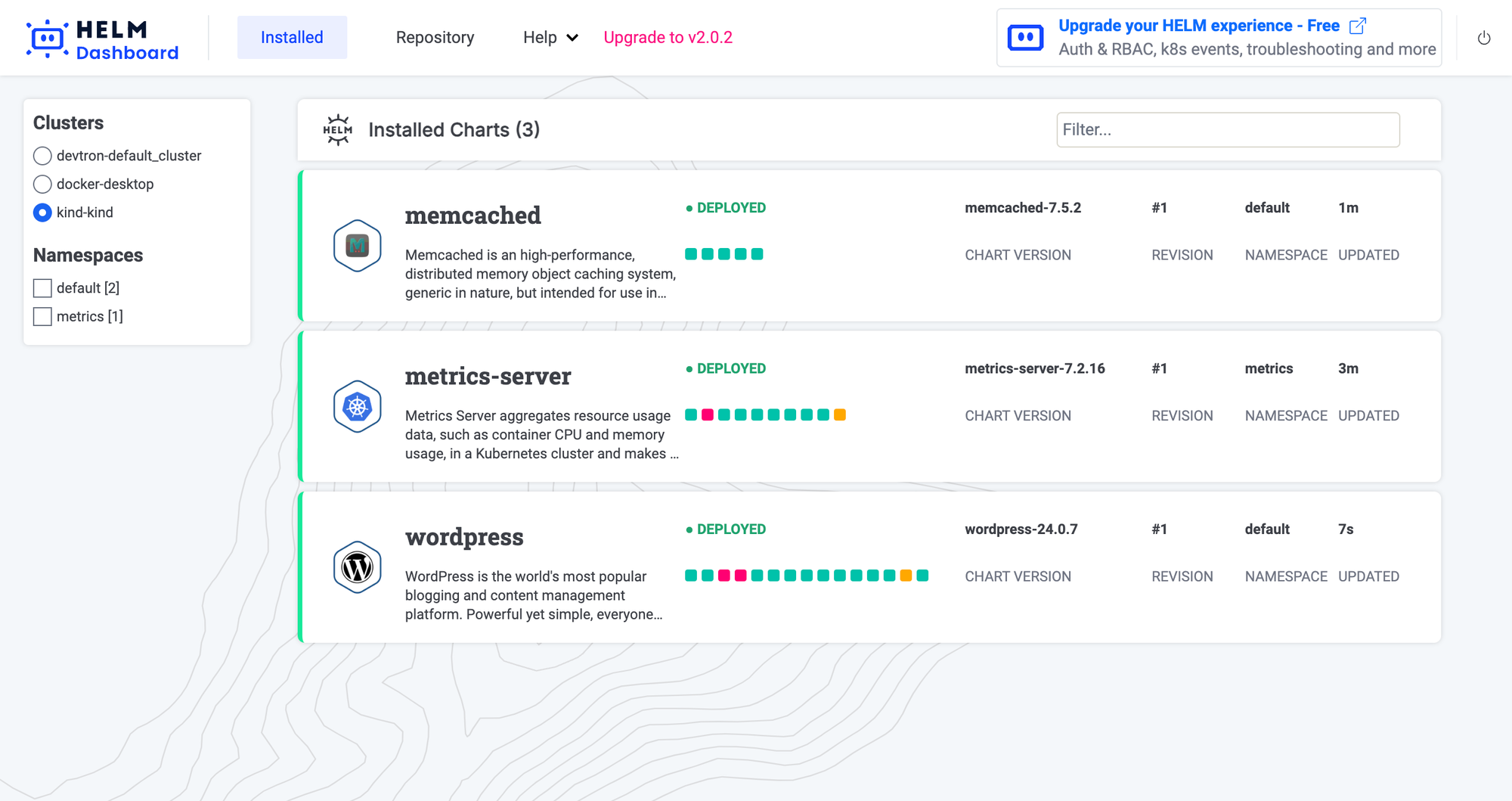Check the metrics [1] namespace checkbox
The height and width of the screenshot is (801, 1512).
[42, 316]
